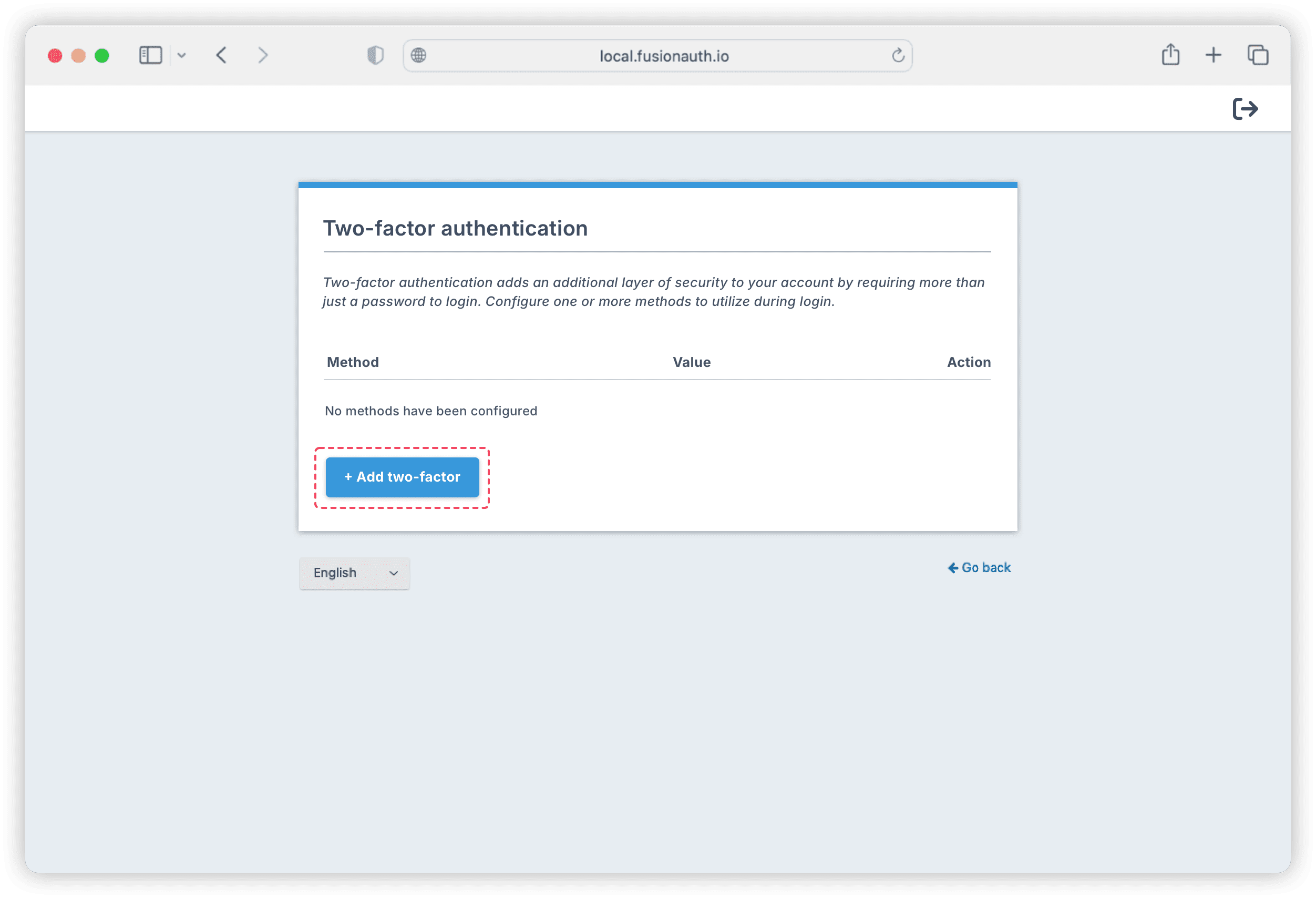The width and height of the screenshot is (1316, 898).
Task: Click the Go back link
Action: [x=980, y=568]
